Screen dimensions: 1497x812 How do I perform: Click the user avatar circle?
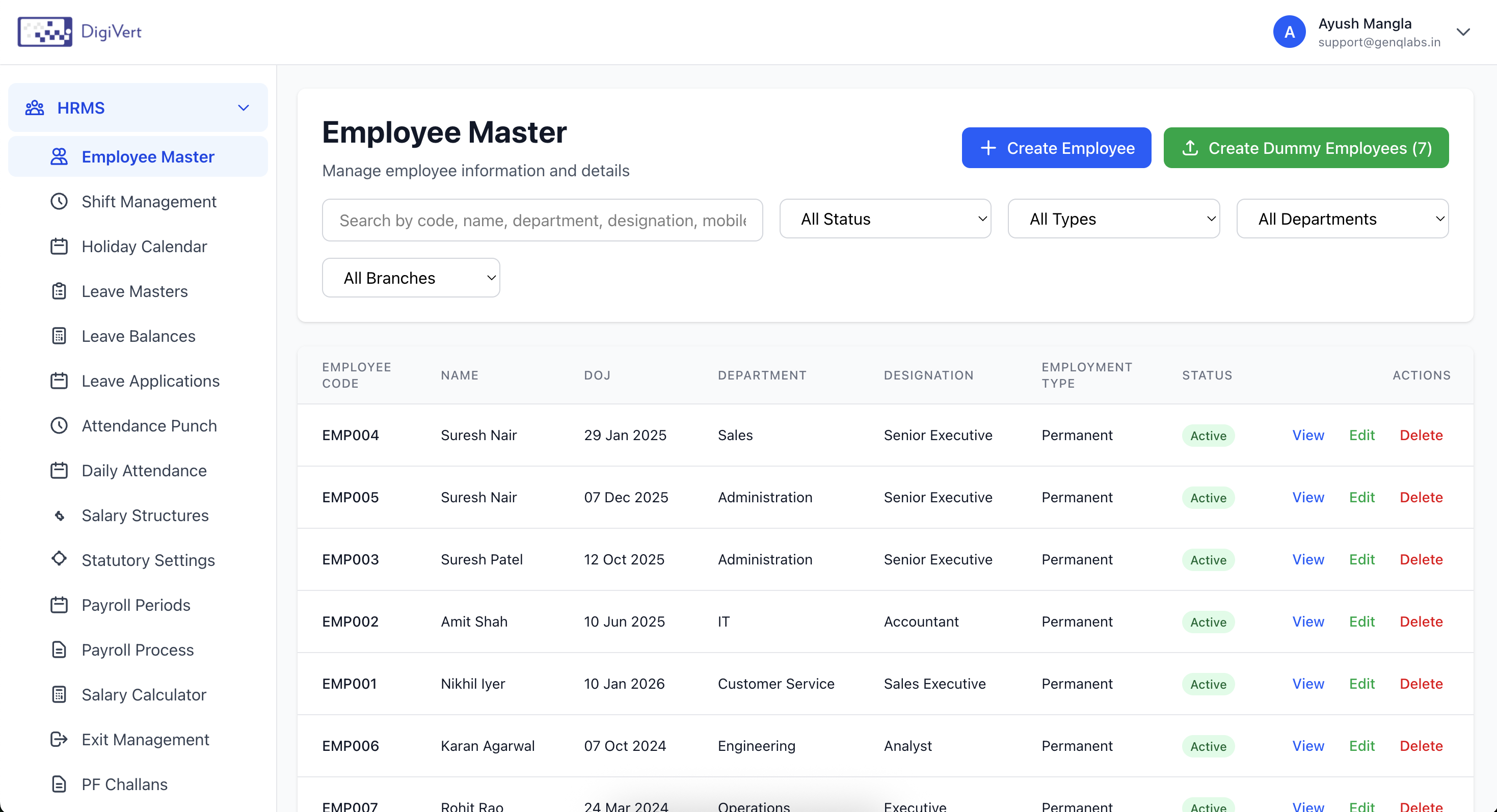(1289, 32)
